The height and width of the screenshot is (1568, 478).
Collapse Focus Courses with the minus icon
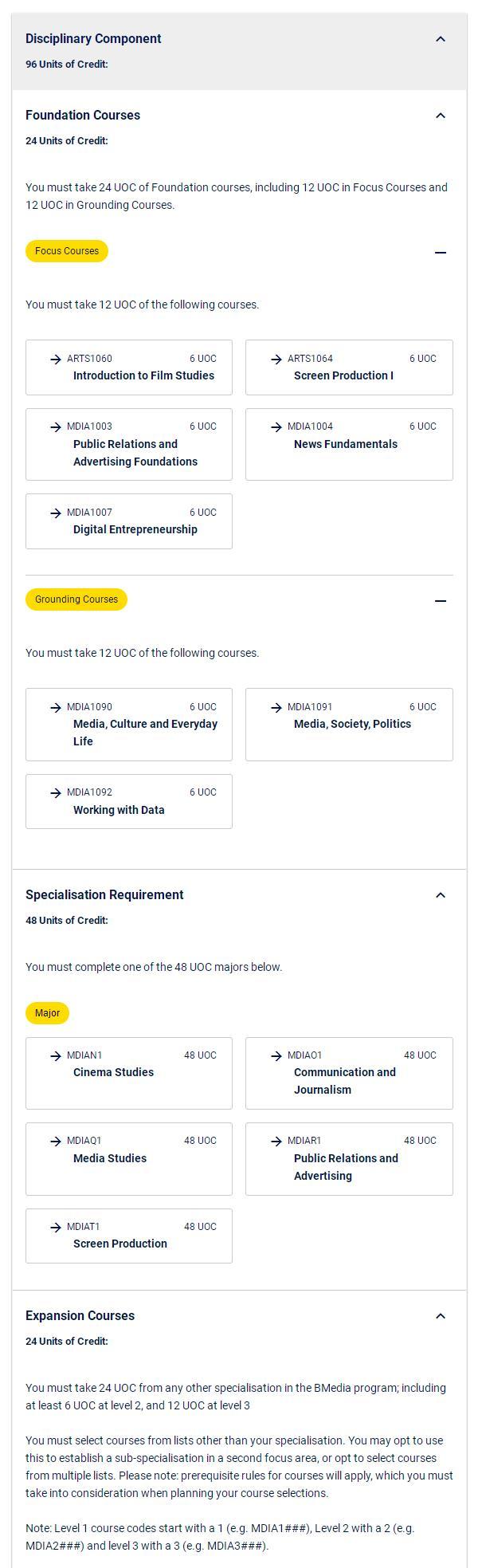point(441,252)
